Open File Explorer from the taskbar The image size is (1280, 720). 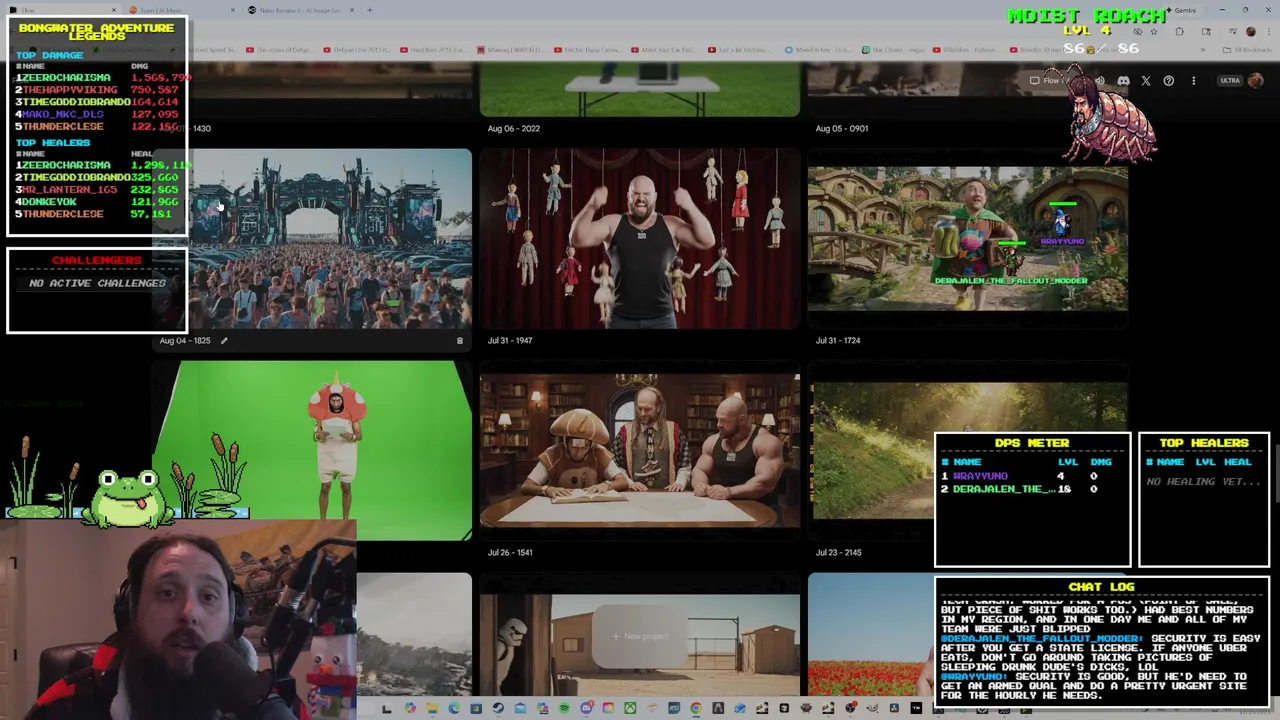[432, 709]
